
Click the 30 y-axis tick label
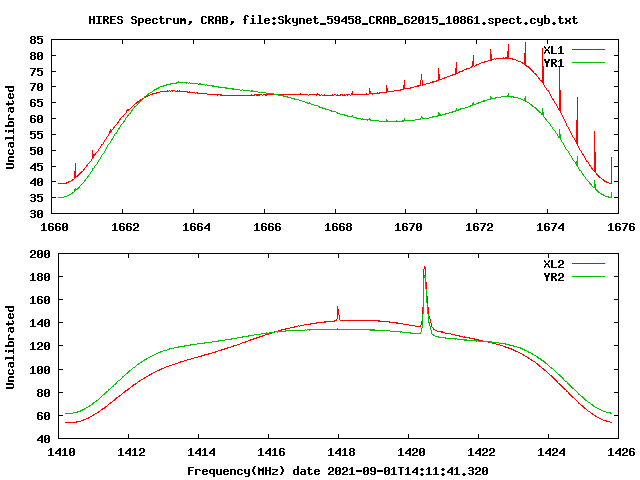point(36,214)
